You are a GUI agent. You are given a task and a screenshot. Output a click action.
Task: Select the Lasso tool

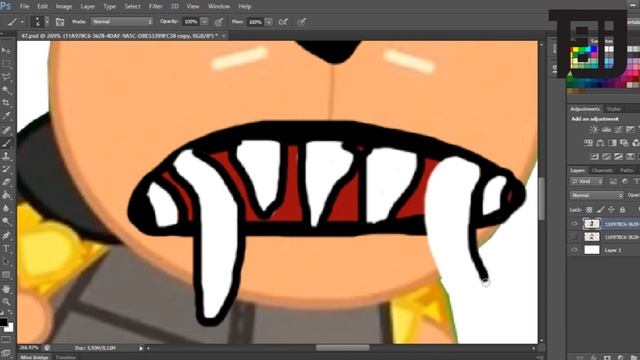[6, 77]
